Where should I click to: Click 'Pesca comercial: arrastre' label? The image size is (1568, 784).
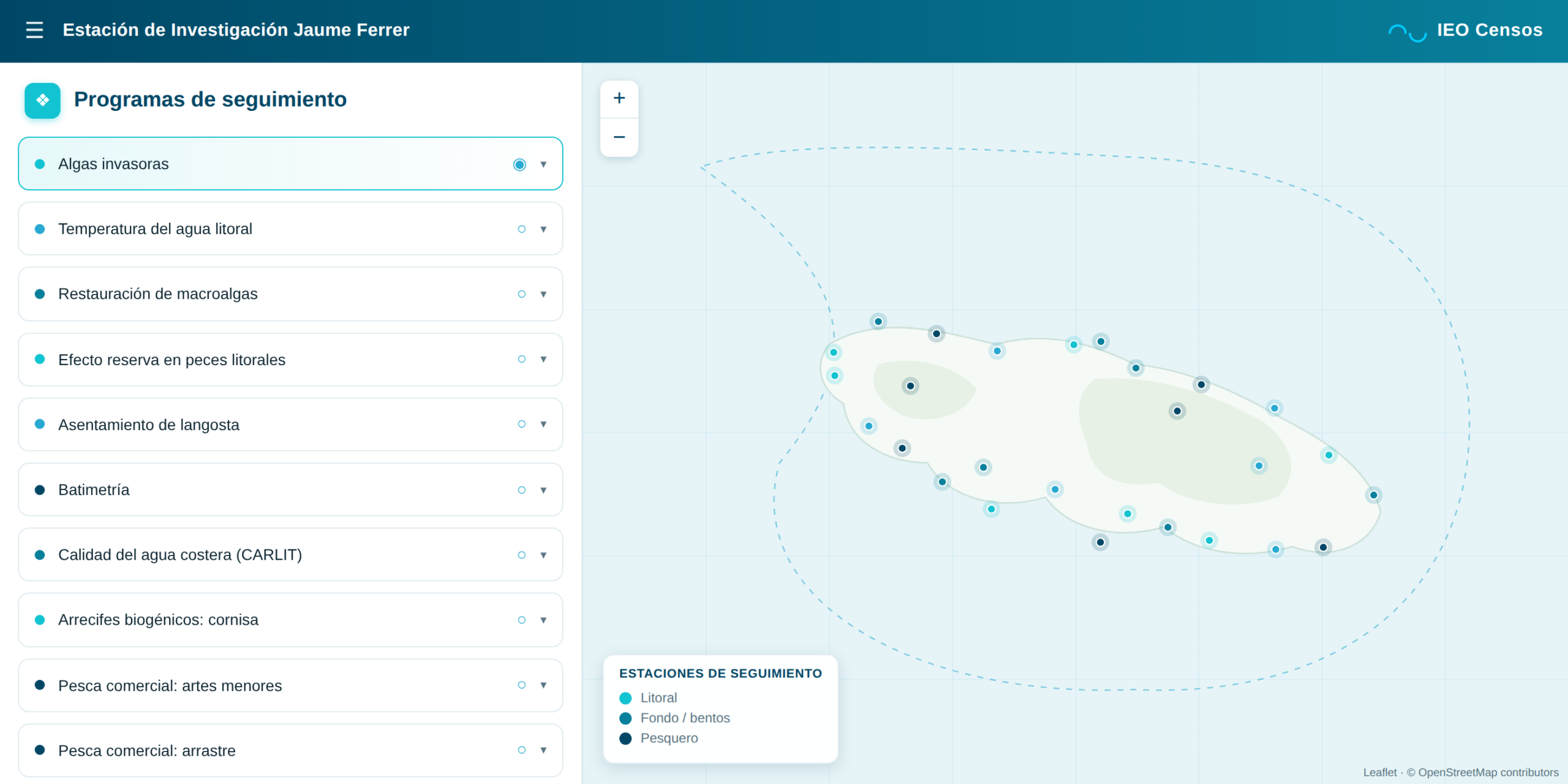[147, 750]
